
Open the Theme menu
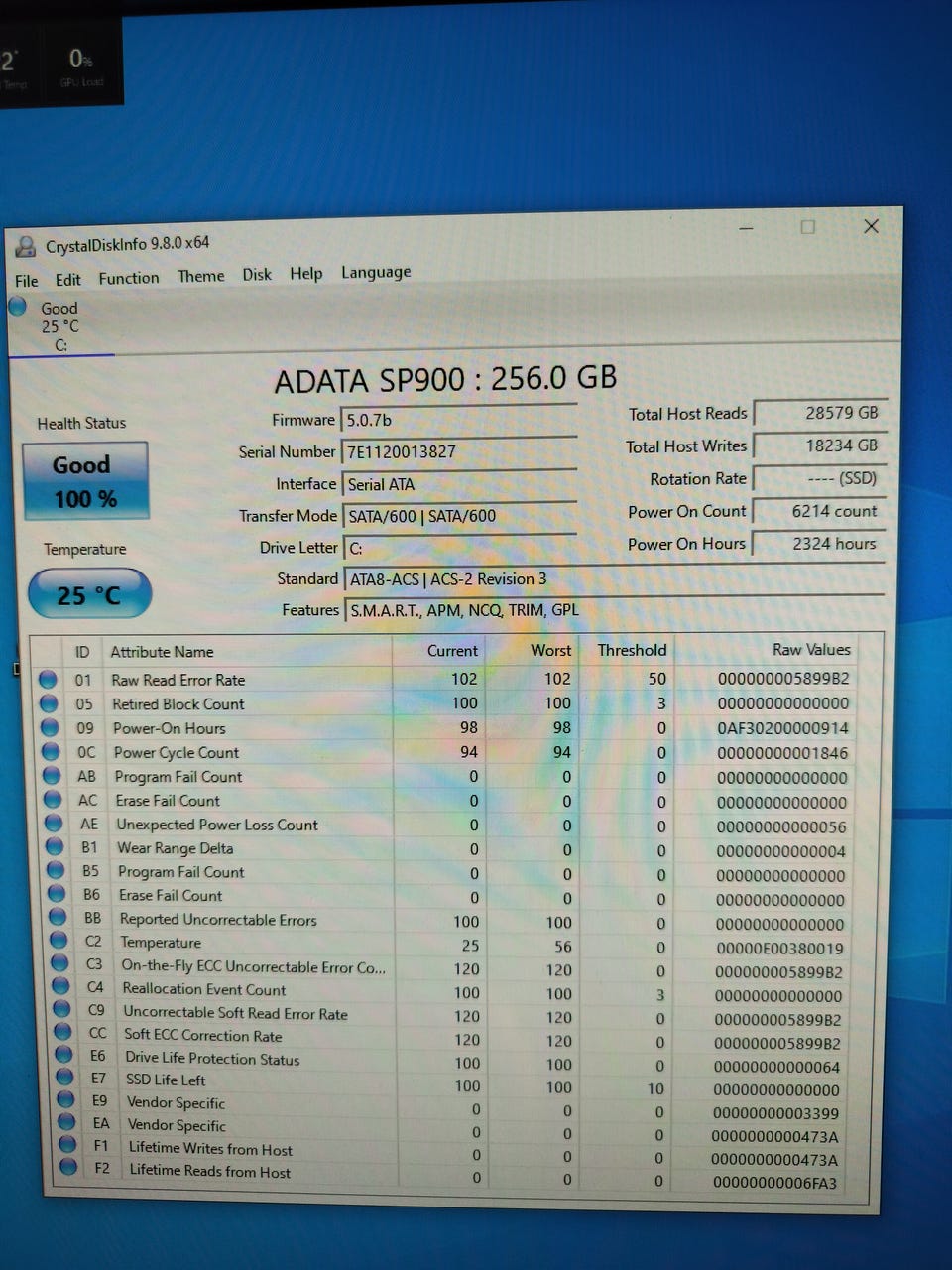click(x=201, y=276)
